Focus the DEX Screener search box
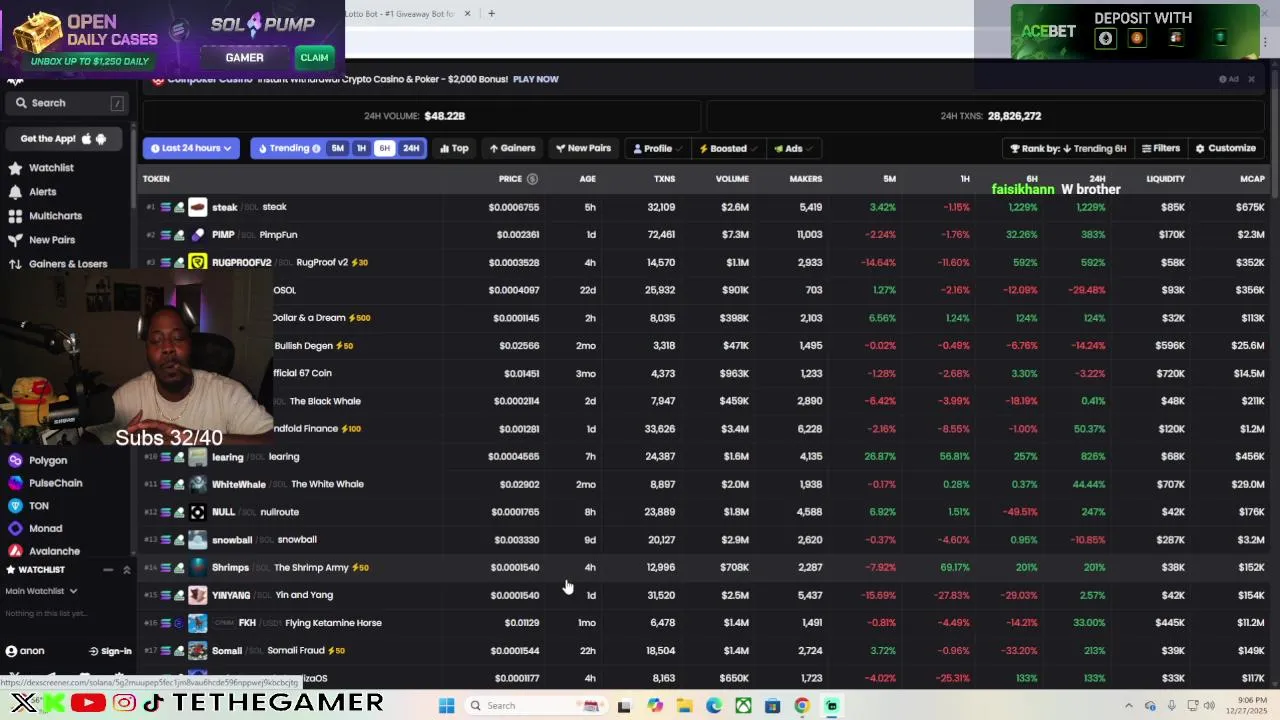This screenshot has width=1280, height=720. [68, 103]
